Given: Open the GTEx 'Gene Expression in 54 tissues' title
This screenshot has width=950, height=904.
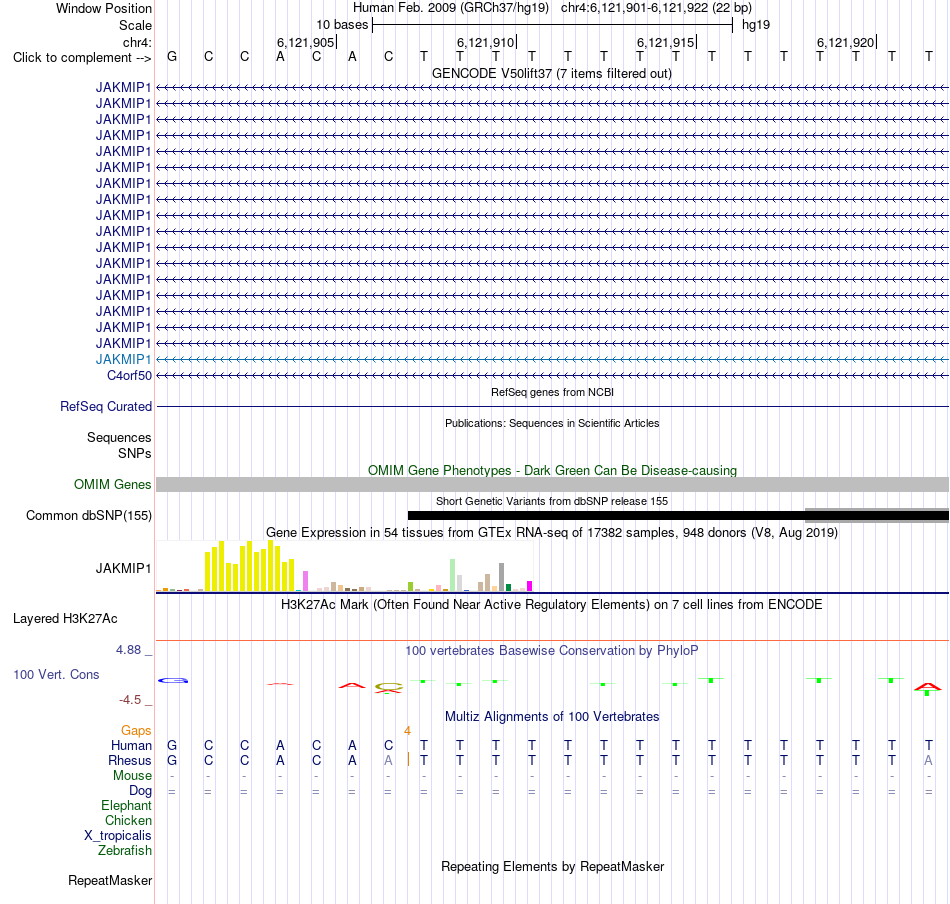Looking at the screenshot, I should click(x=552, y=533).
